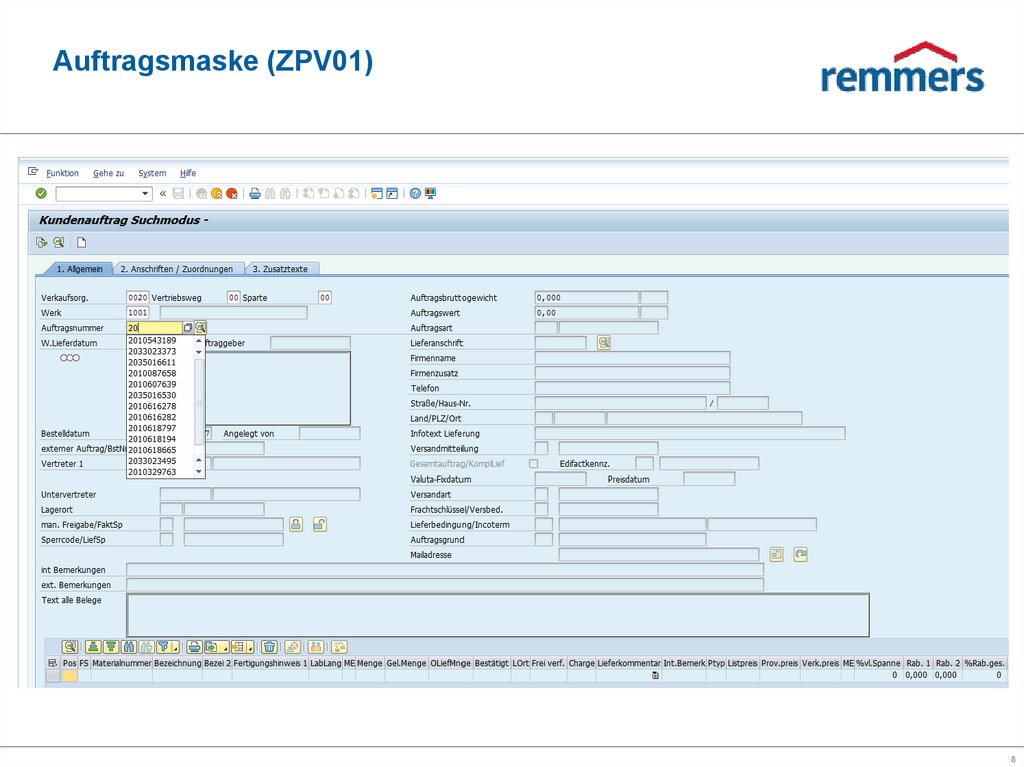The height and width of the screenshot is (767, 1024).
Task: Click the Firmenname input field
Action: (632, 358)
